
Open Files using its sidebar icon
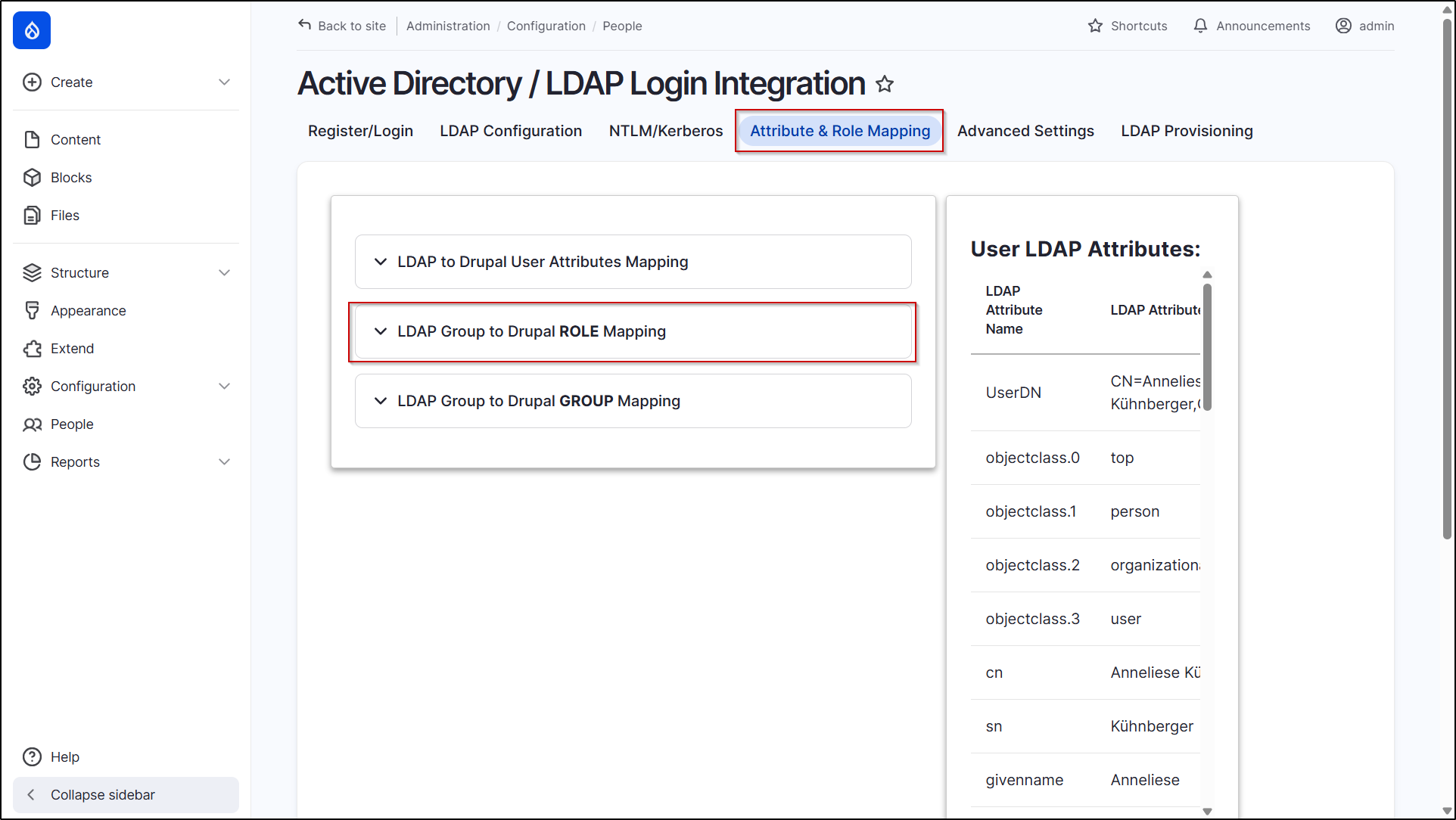[x=32, y=215]
